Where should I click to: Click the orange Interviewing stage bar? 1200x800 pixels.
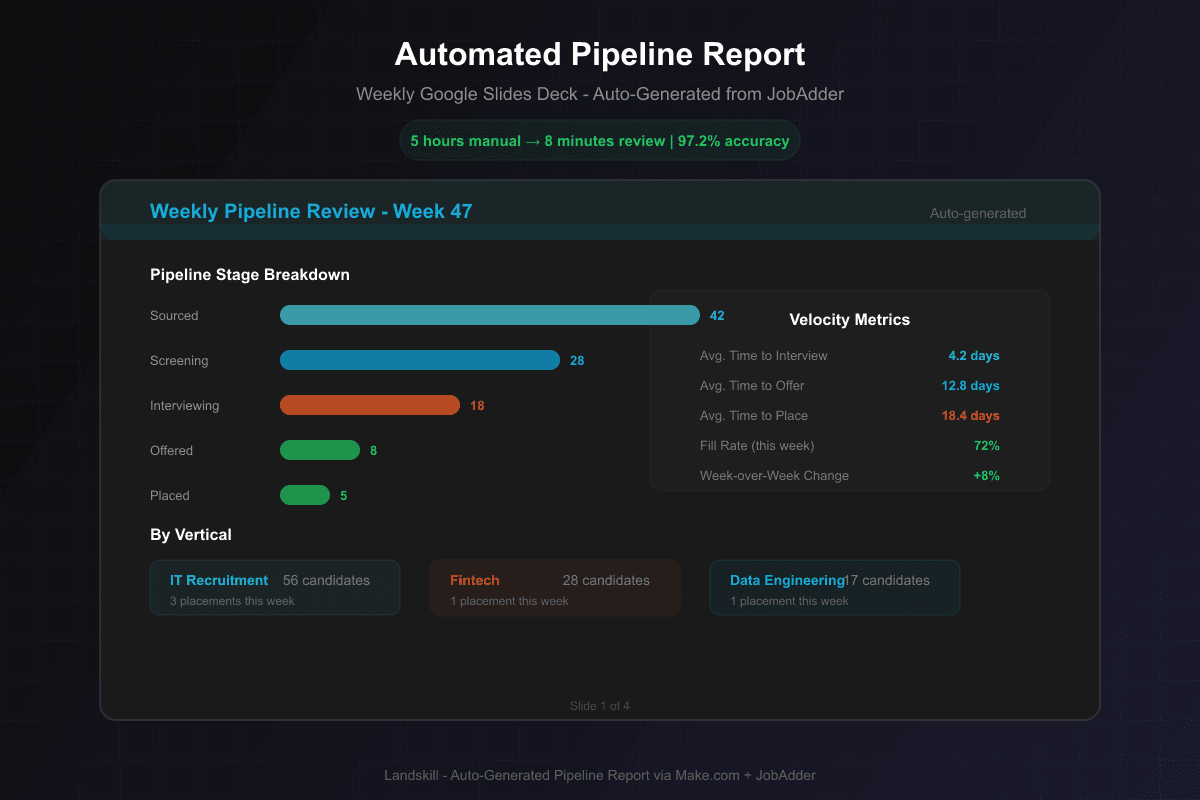click(369, 405)
